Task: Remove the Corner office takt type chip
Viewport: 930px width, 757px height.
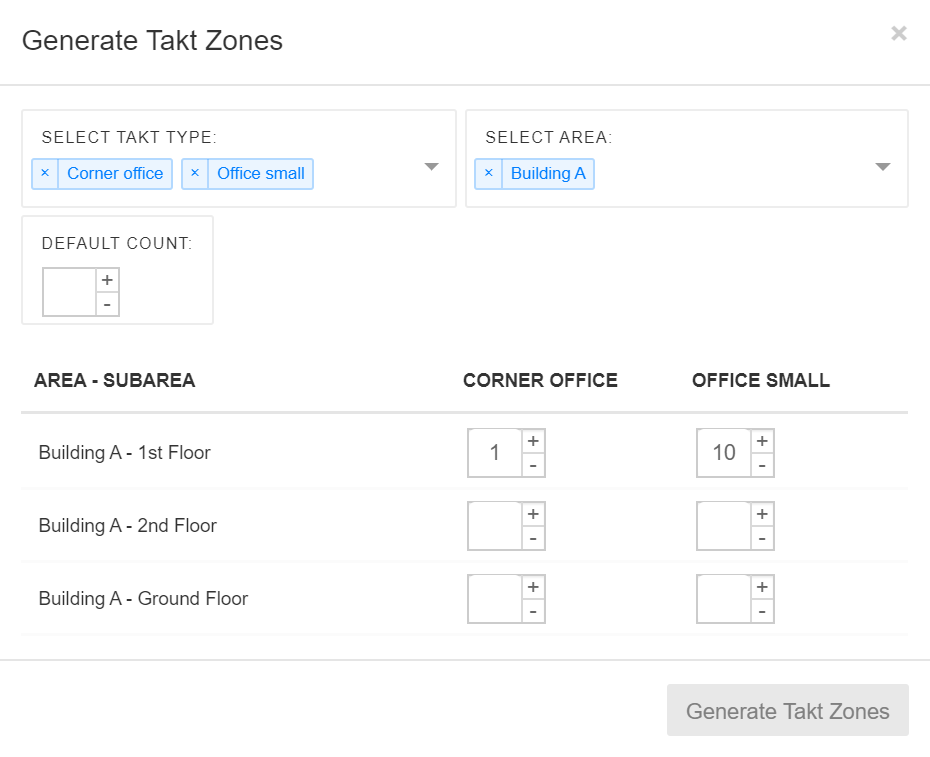Action: (44, 173)
